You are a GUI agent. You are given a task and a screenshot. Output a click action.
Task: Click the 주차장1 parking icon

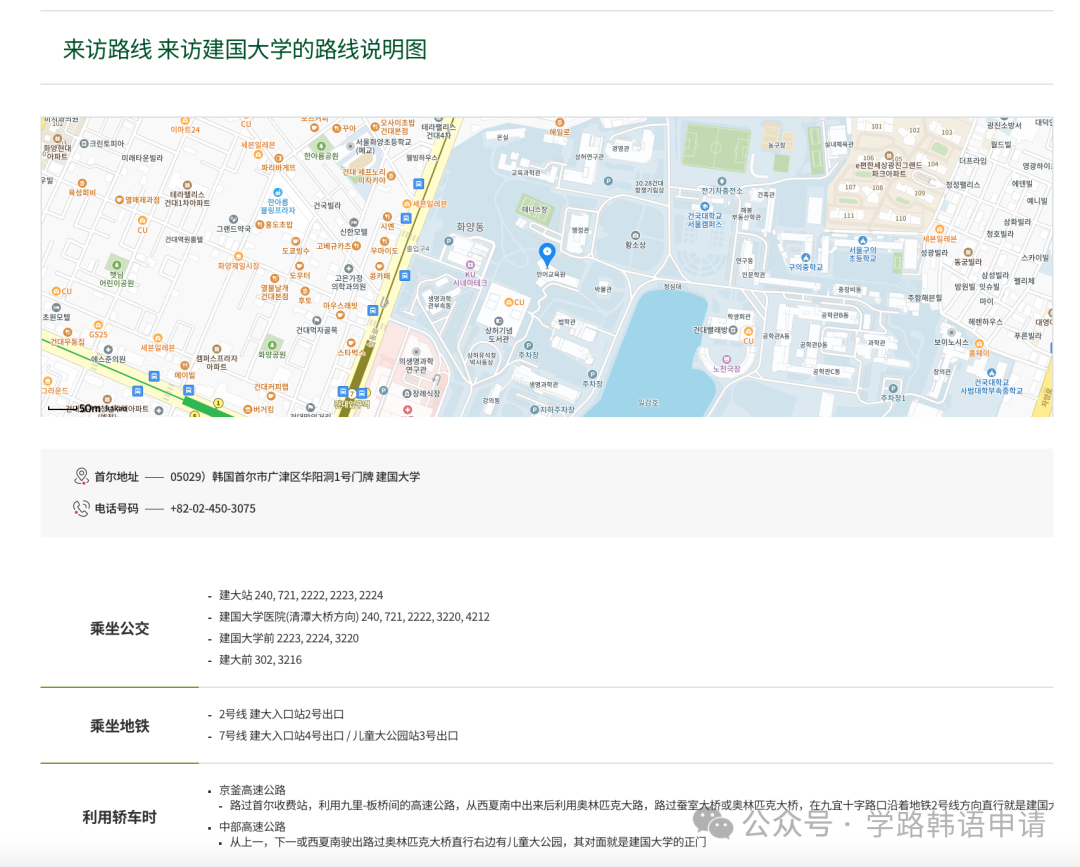pyautogui.click(x=893, y=388)
